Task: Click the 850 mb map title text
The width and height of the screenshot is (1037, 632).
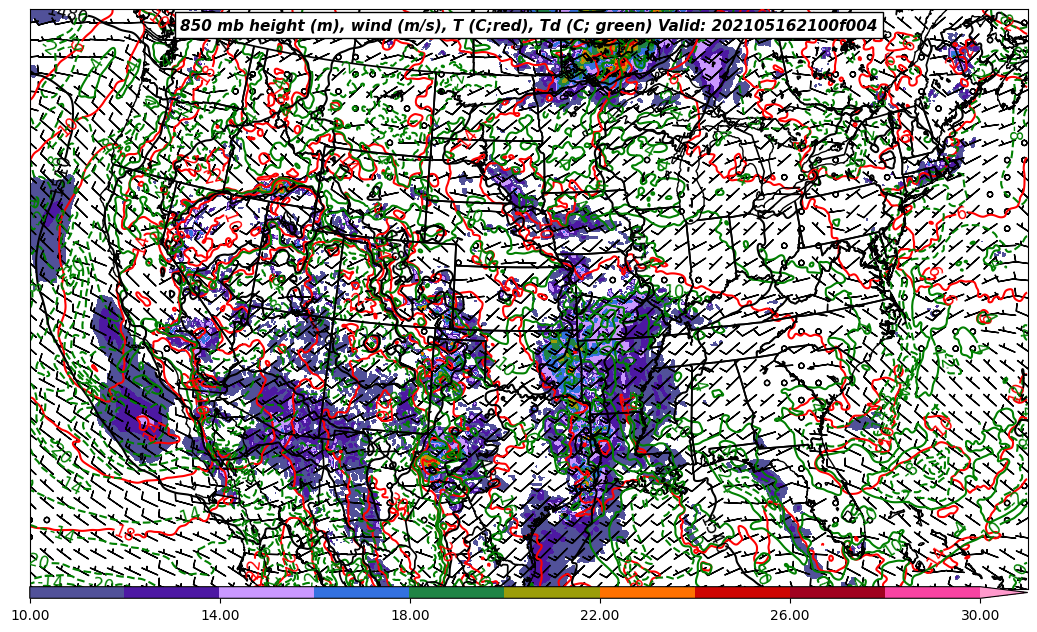Action: (528, 26)
